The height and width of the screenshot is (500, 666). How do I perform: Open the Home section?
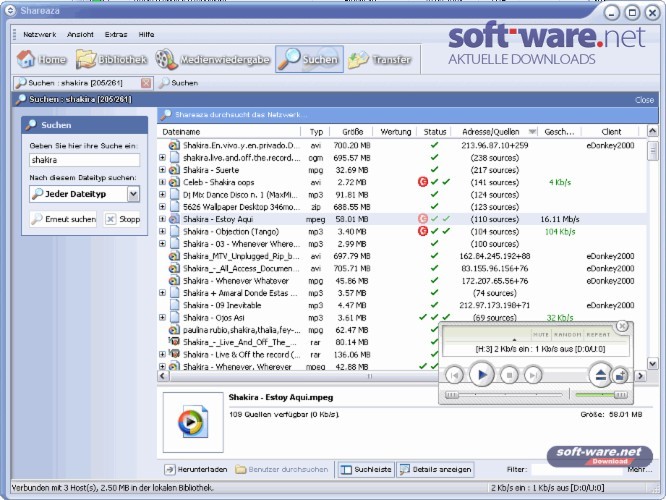click(x=42, y=59)
